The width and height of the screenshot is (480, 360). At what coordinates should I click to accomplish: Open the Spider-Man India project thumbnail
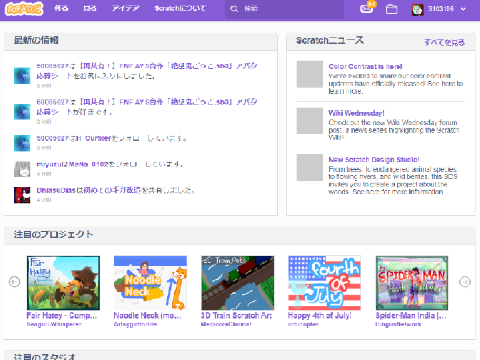click(412, 283)
